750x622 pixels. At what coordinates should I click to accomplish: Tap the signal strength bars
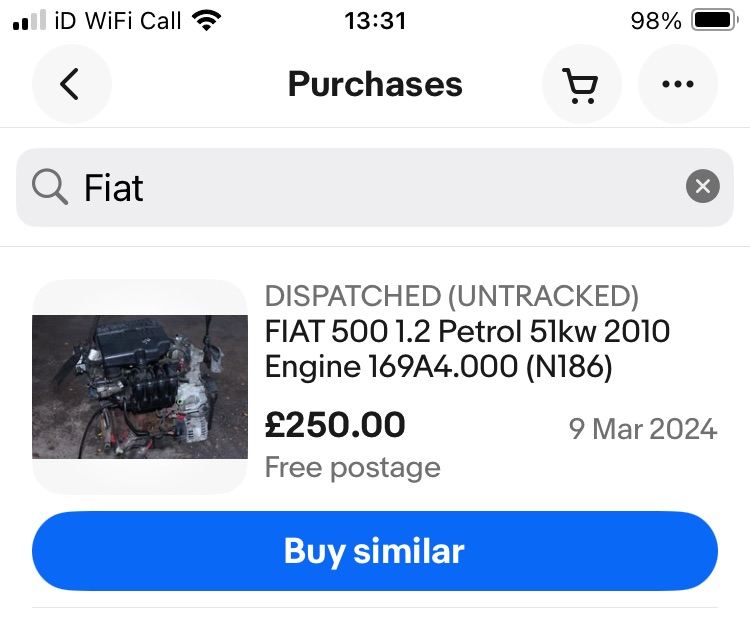click(x=29, y=21)
